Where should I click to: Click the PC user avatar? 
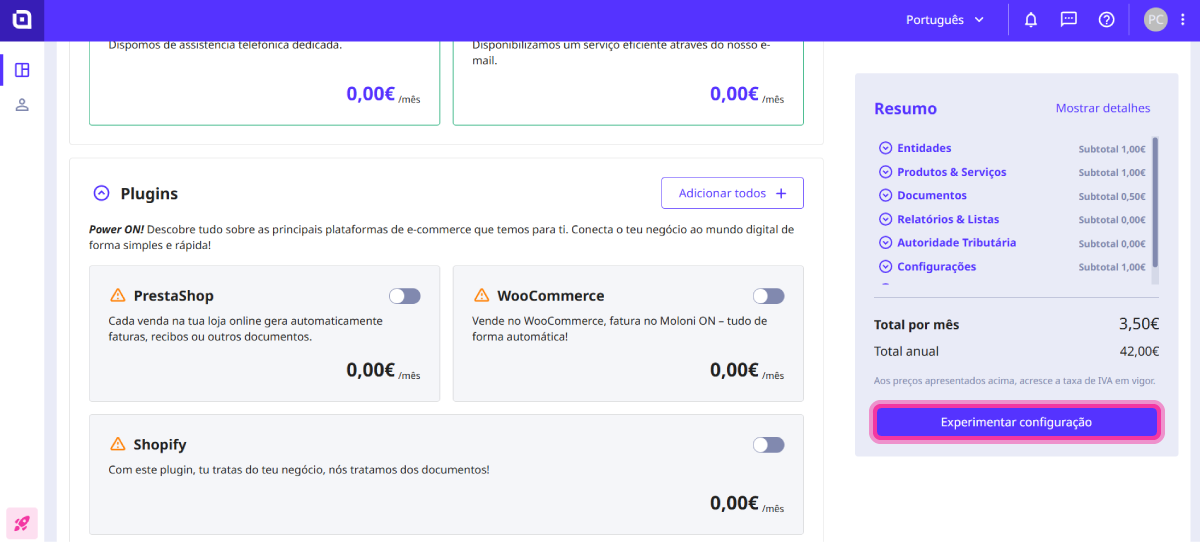click(1155, 20)
